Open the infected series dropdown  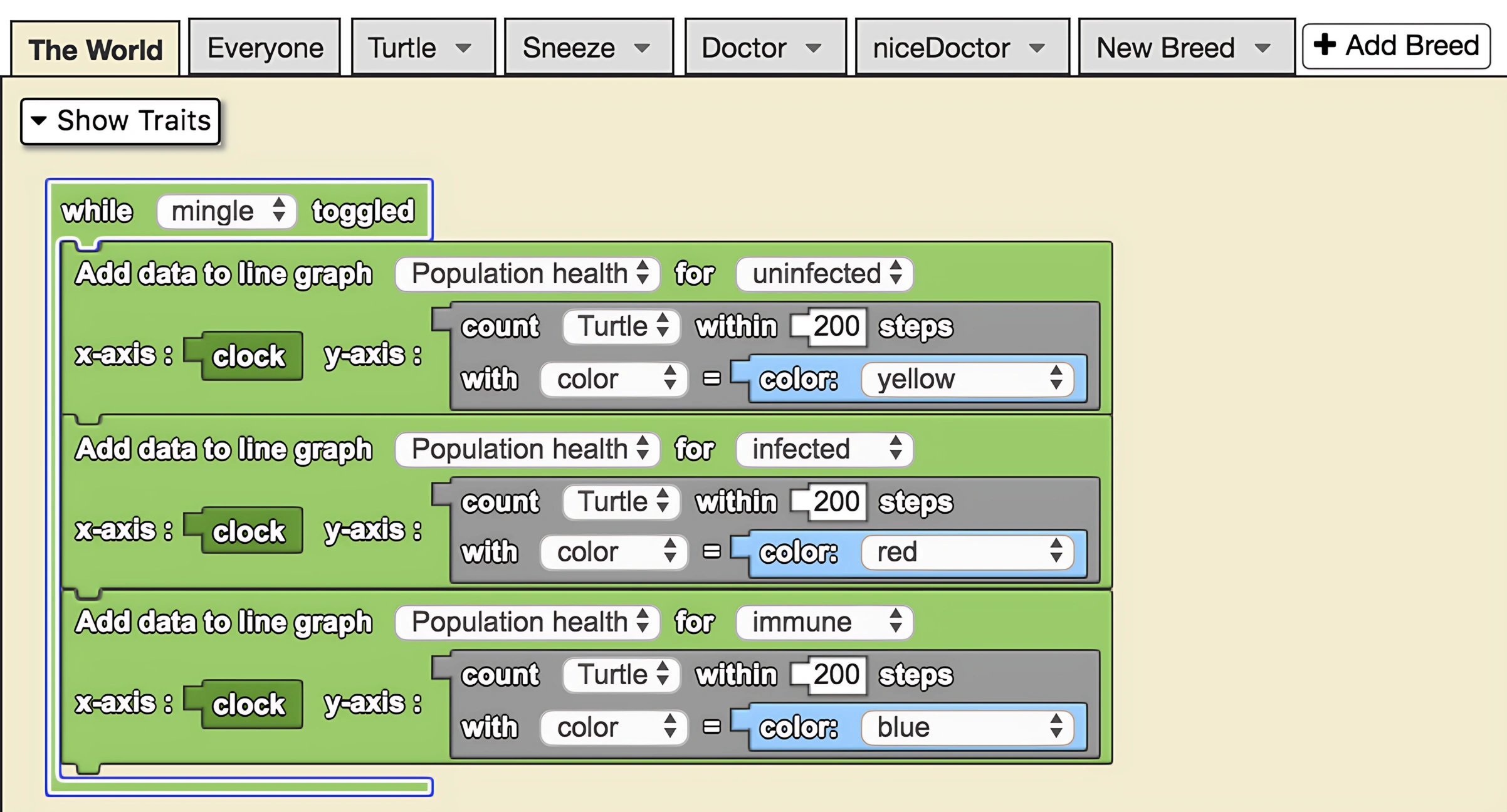pos(824,449)
